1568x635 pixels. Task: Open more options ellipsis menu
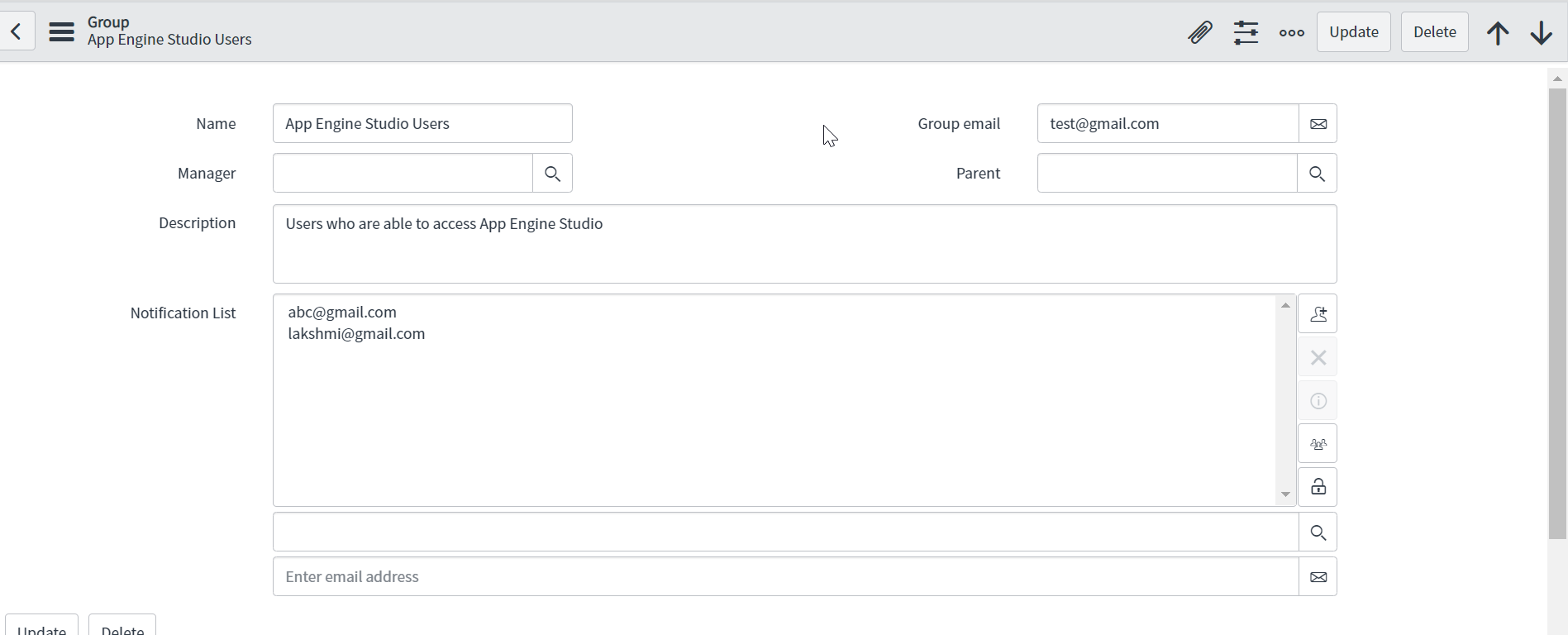point(1291,32)
